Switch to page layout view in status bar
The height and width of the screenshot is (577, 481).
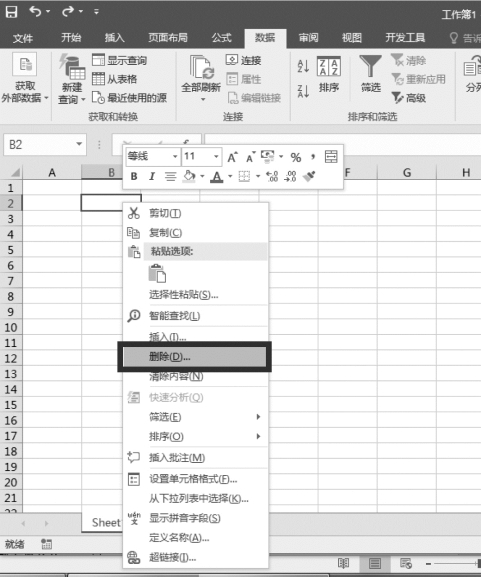pos(375,563)
